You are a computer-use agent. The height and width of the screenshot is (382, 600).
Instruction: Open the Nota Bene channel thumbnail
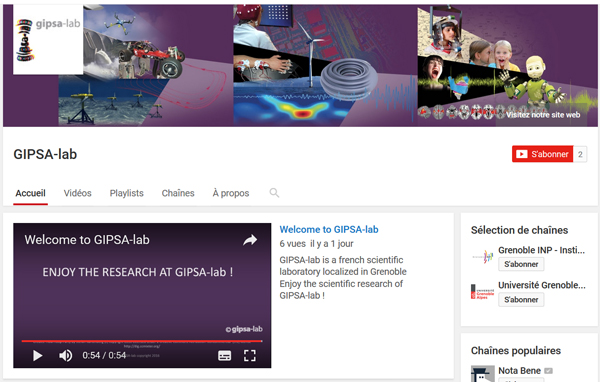[482, 374]
